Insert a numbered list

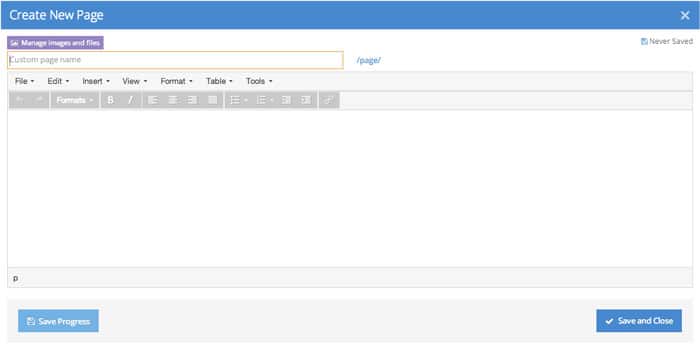click(x=261, y=100)
